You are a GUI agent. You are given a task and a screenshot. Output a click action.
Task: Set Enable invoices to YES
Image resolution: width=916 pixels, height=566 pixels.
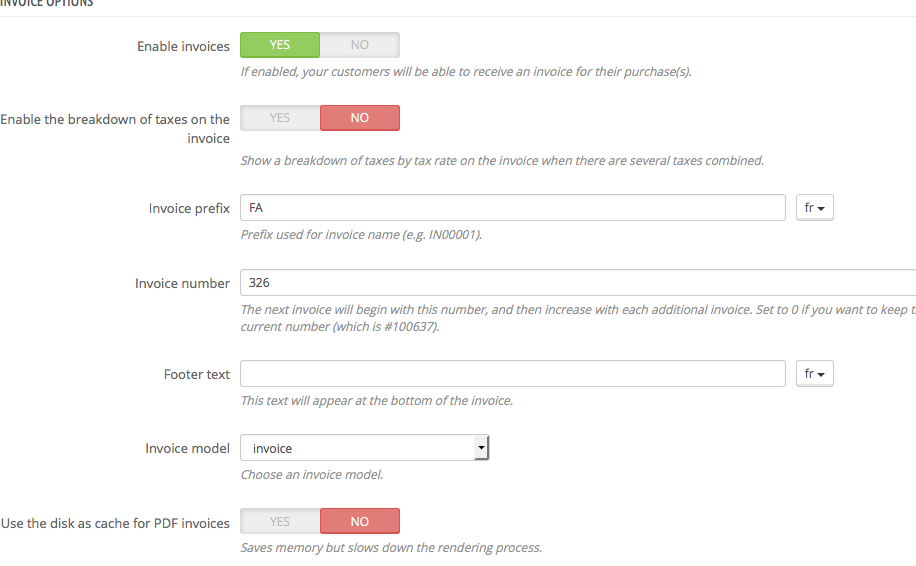(280, 45)
